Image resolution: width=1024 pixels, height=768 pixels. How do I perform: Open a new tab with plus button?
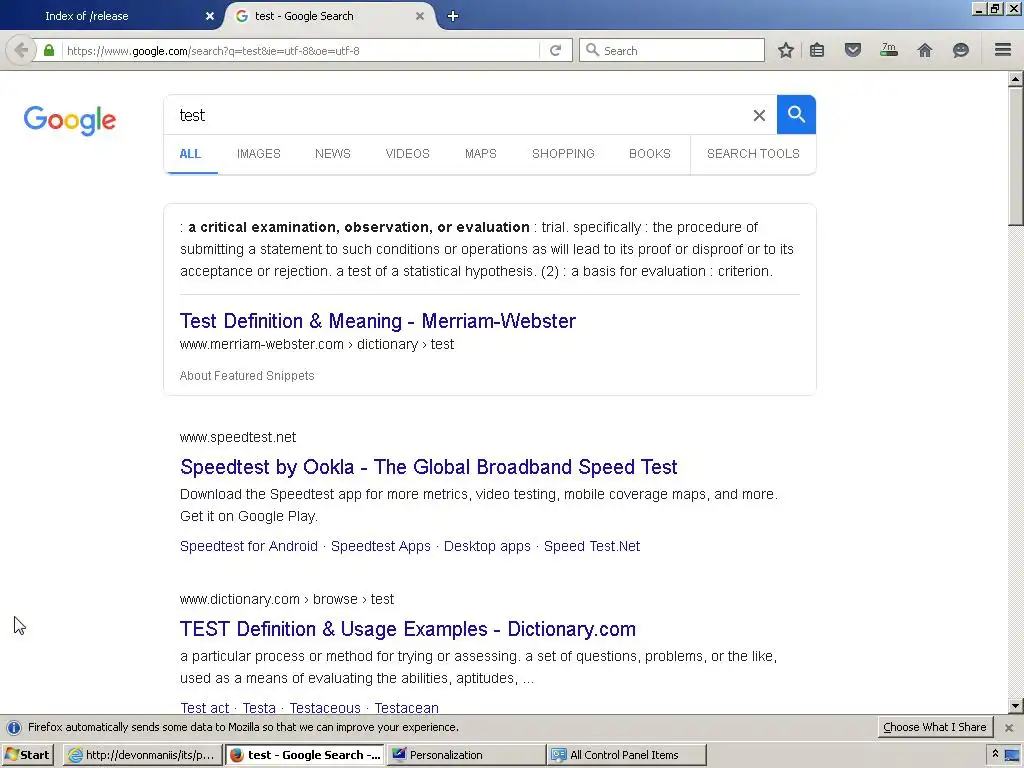[453, 16]
